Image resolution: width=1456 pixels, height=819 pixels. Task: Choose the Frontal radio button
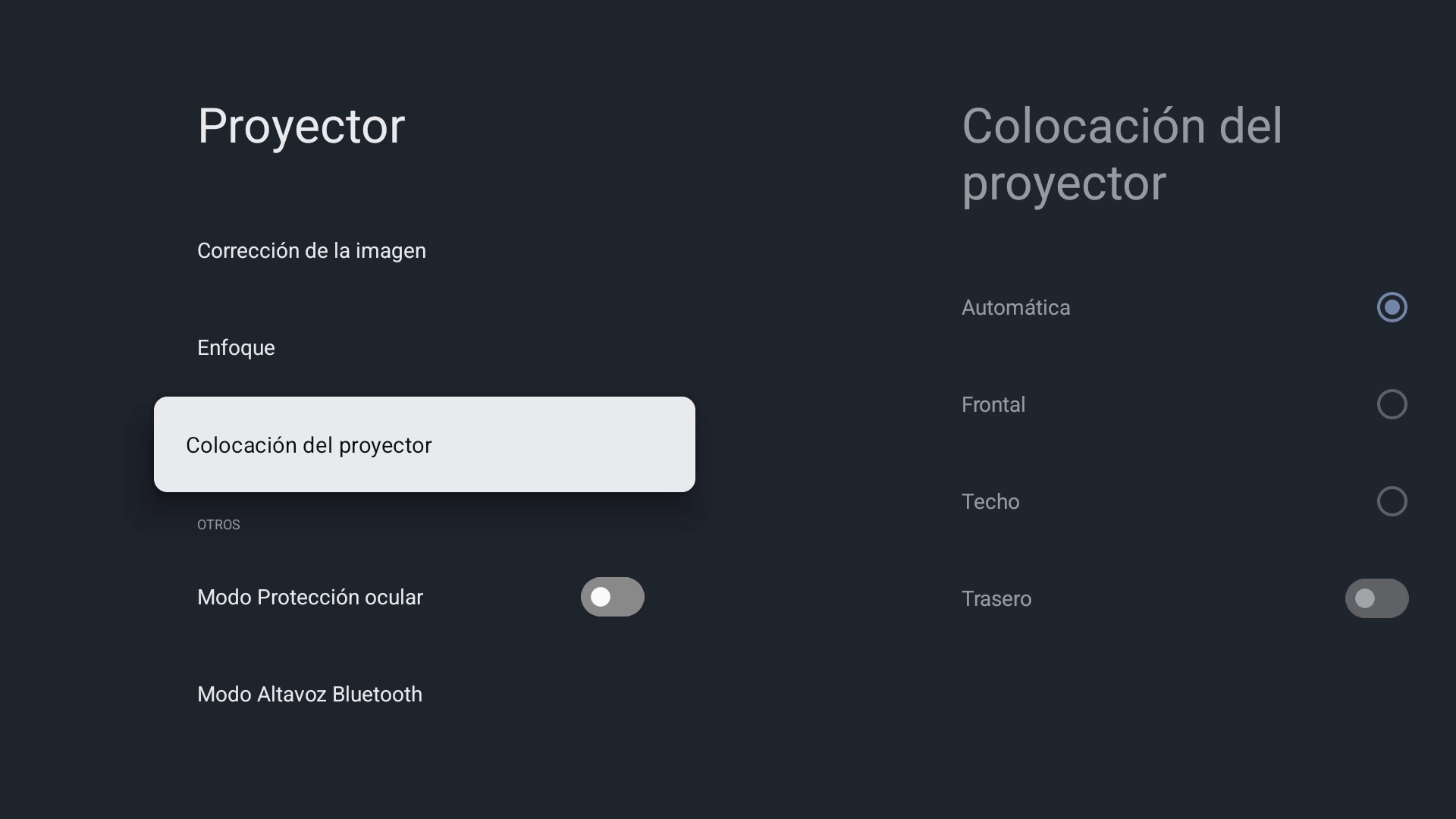click(1392, 404)
